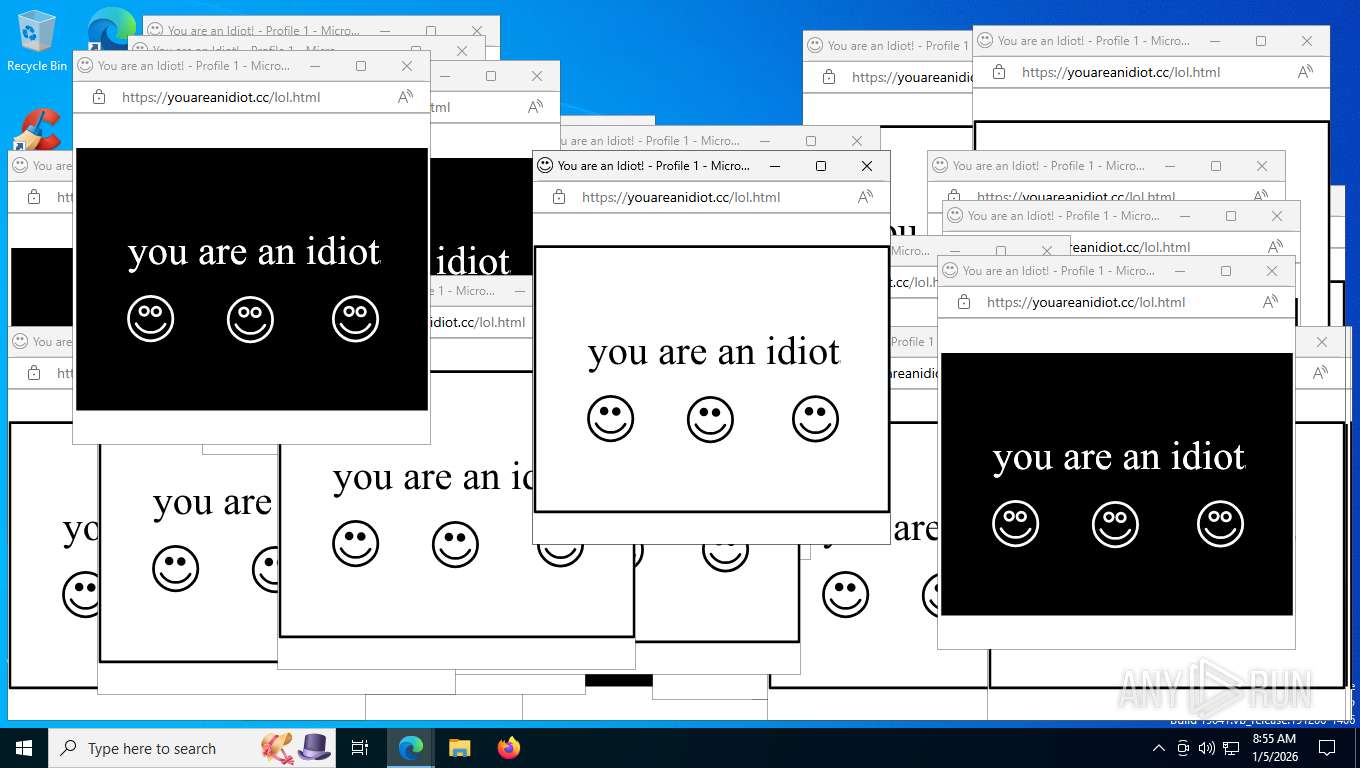Click the Microsoft Edge taskbar icon
The height and width of the screenshot is (768, 1360).
pyautogui.click(x=411, y=748)
